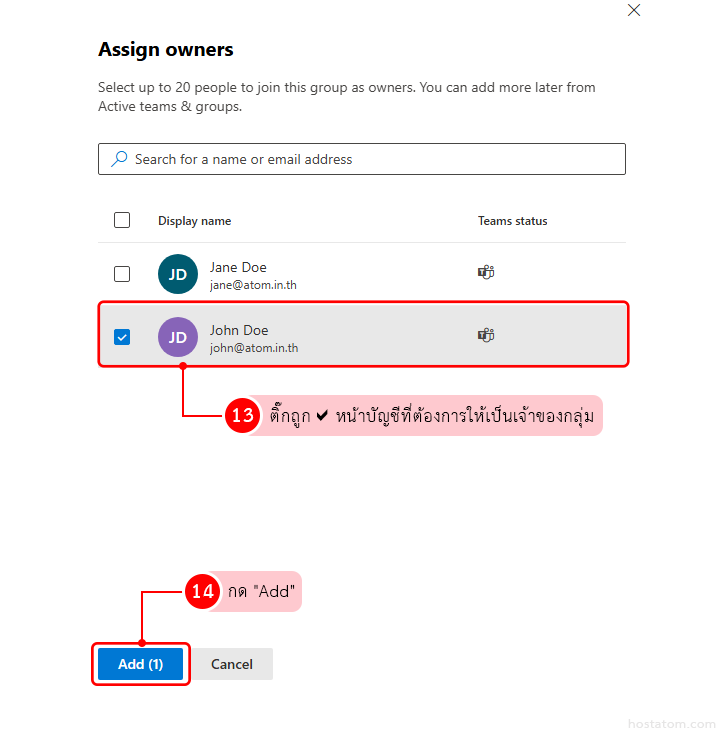The height and width of the screenshot is (731, 720).
Task: Toggle the select-all checkbox in header
Action: tap(122, 220)
